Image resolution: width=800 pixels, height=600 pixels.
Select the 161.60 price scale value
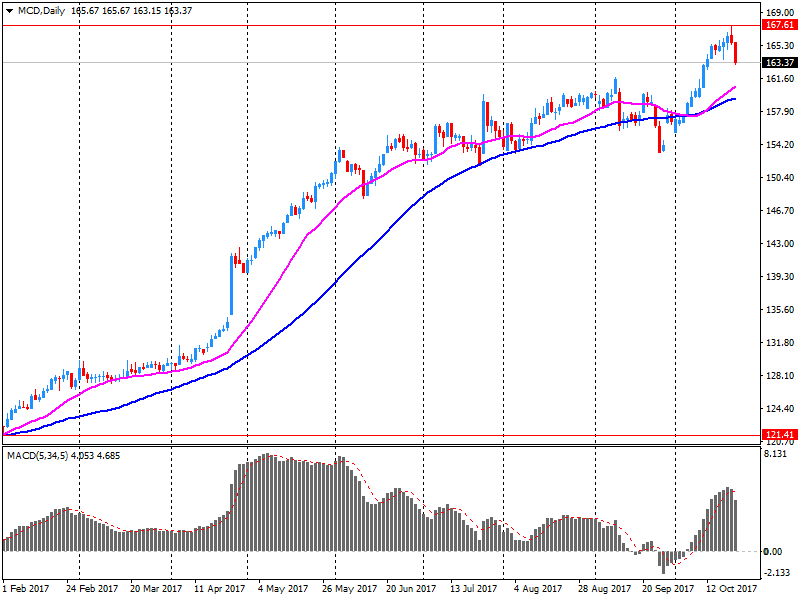[780, 79]
